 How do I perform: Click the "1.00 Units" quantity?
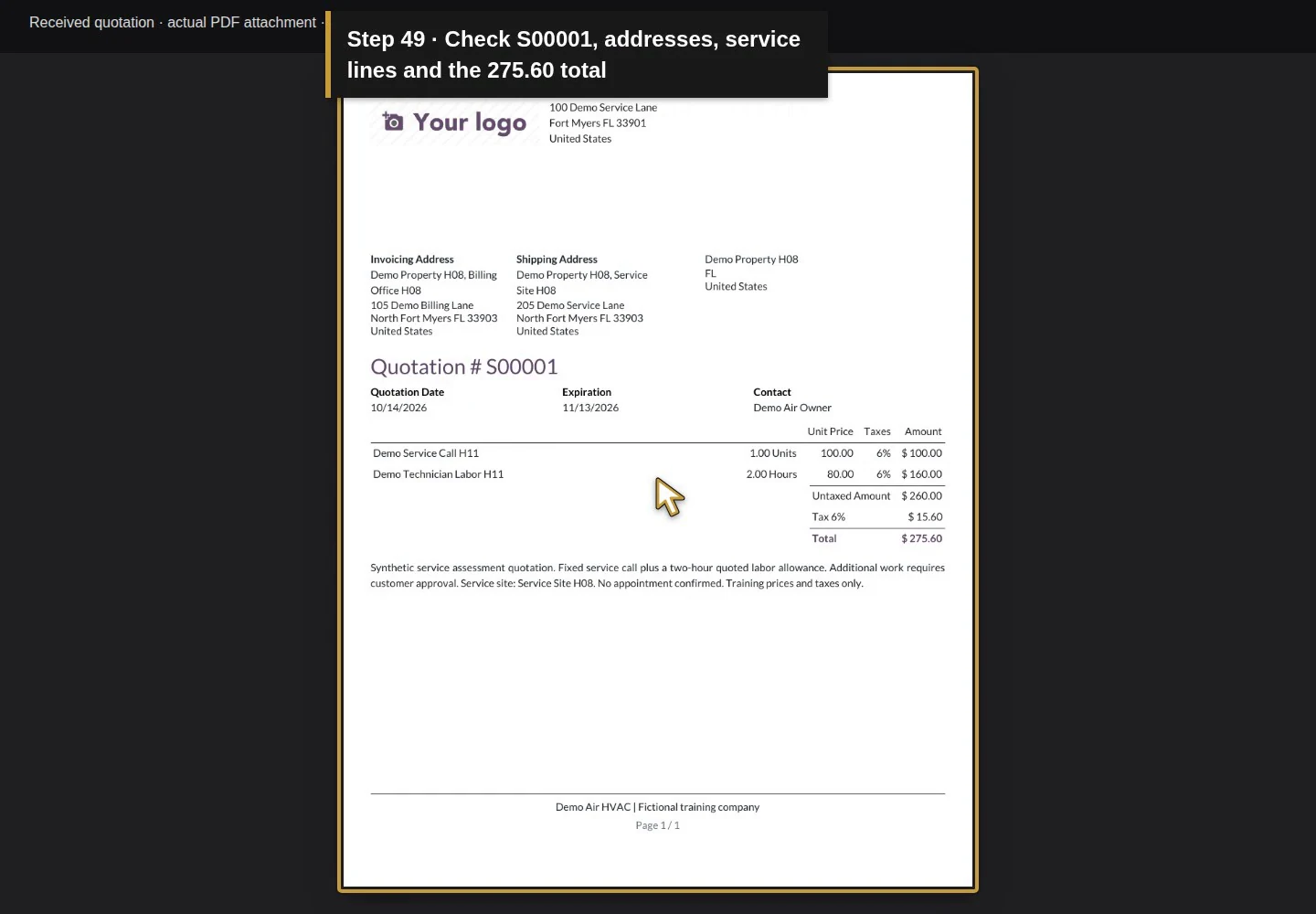pyautogui.click(x=773, y=453)
